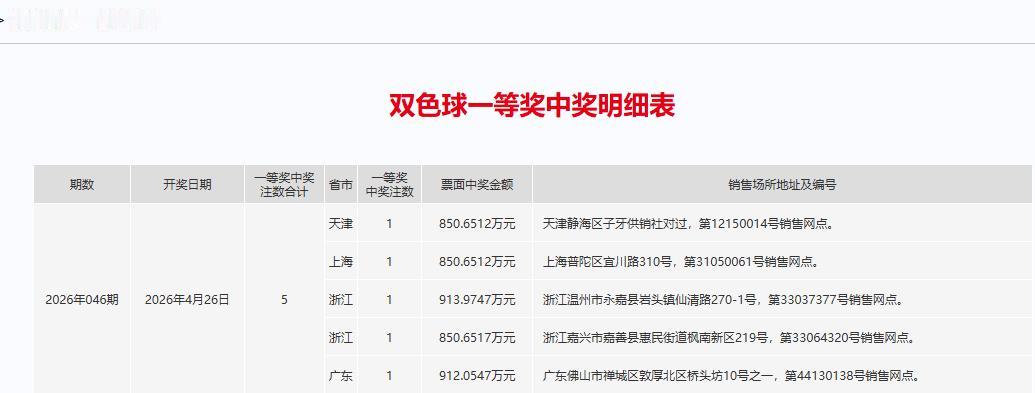Click the count 1 in 浙江嘉兴 row
Screen dimensions: 1035x393
389,338
